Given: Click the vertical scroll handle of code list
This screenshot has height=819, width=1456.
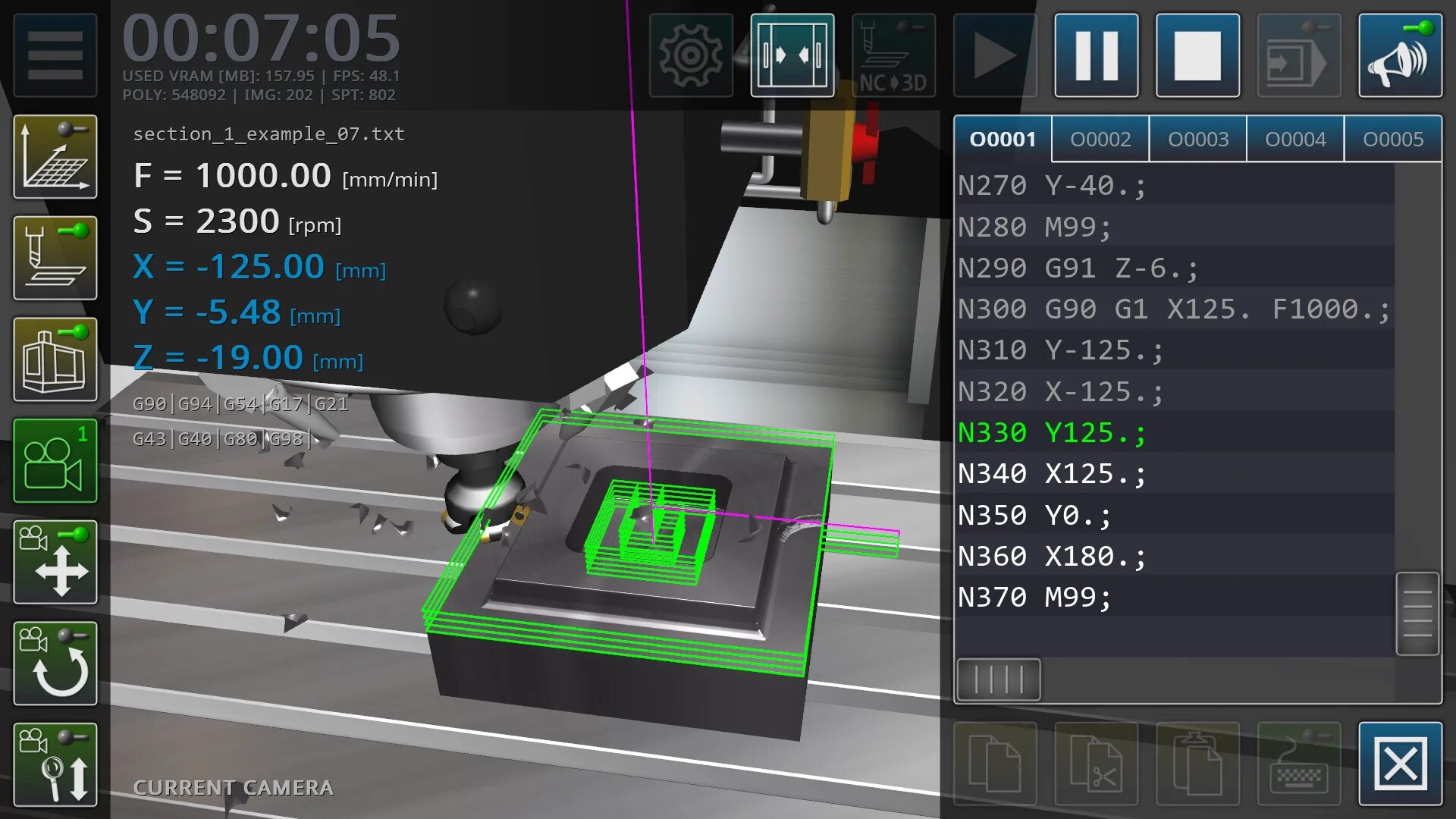Looking at the screenshot, I should pos(1417,613).
